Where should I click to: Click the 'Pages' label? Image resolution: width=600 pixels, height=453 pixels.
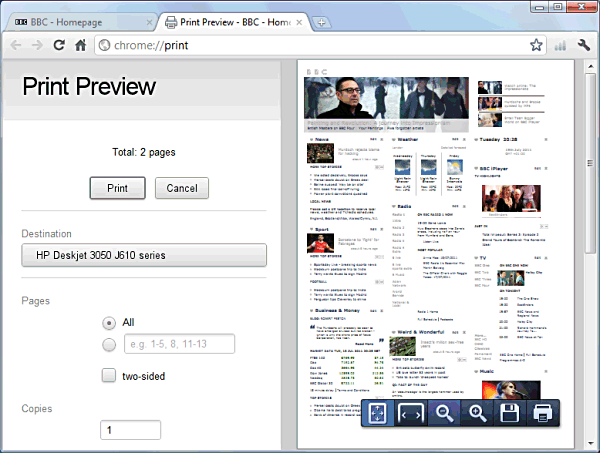[36, 301]
